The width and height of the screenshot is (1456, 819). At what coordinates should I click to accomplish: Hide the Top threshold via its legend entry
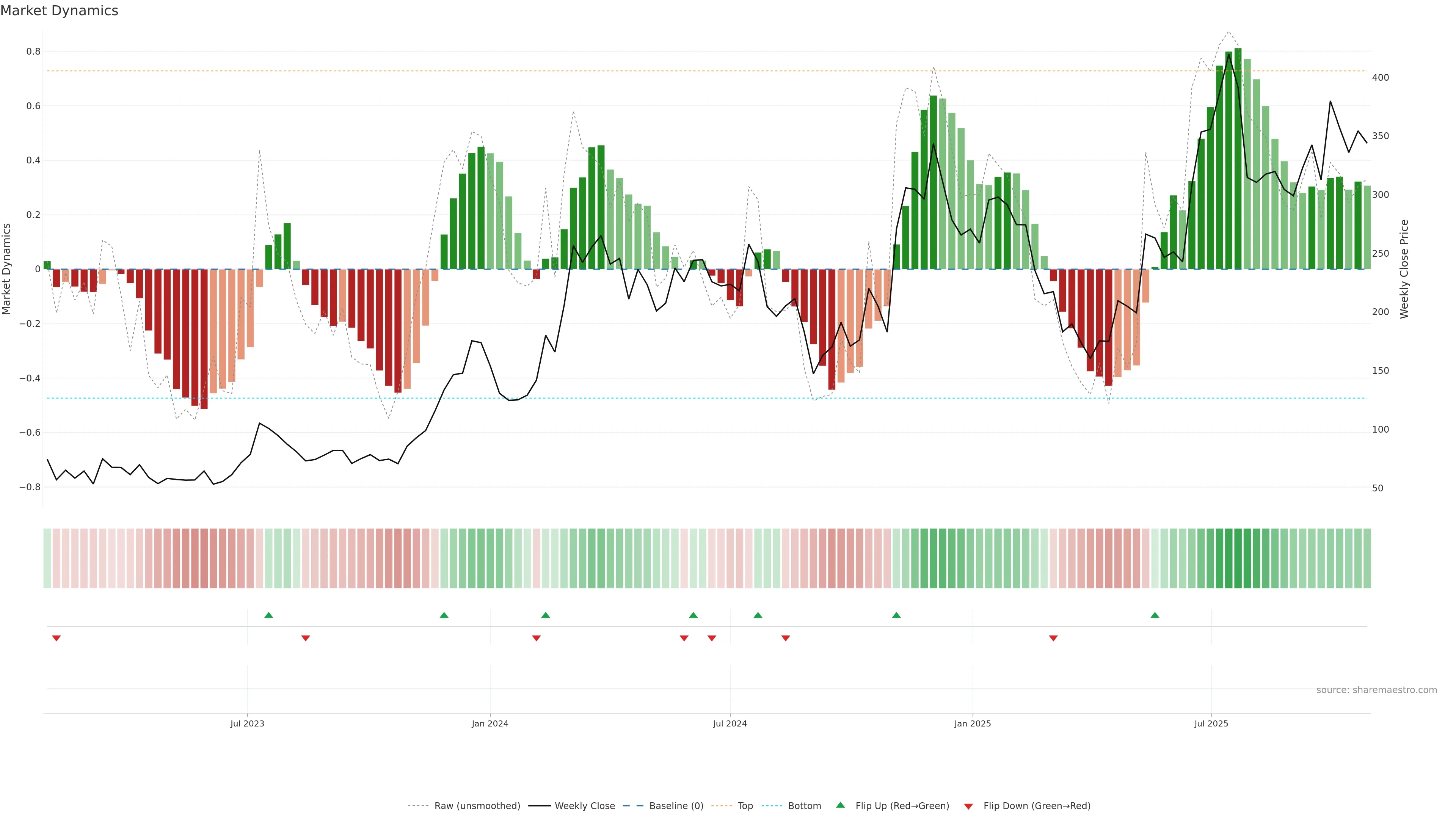(x=745, y=806)
